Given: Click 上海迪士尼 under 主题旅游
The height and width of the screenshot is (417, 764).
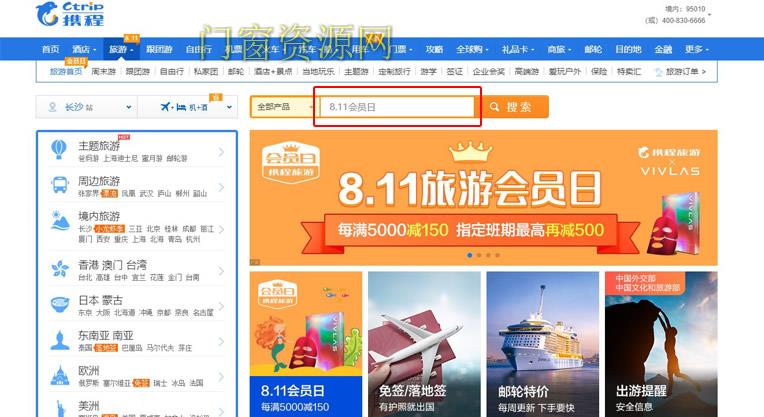Looking at the screenshot, I should coord(120,159).
